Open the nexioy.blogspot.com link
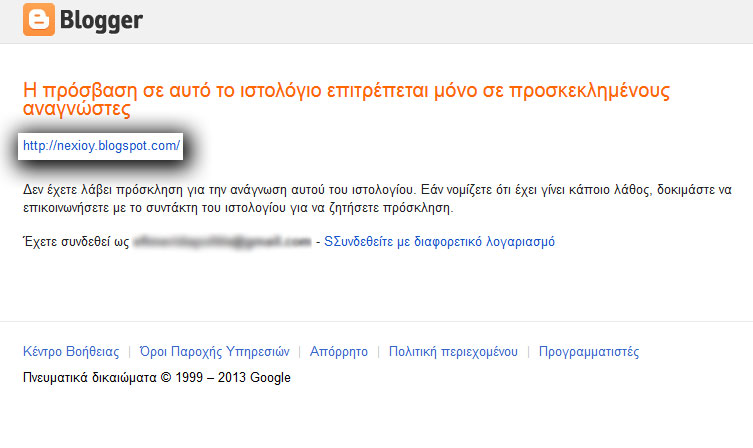 101,145
